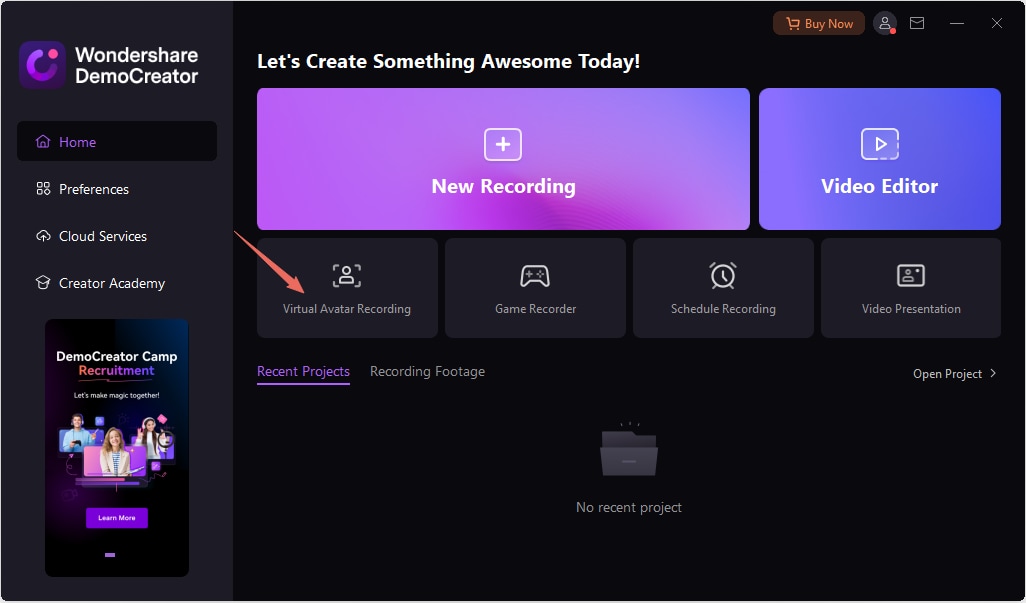Select the Virtual Avatar Recording label

347,309
